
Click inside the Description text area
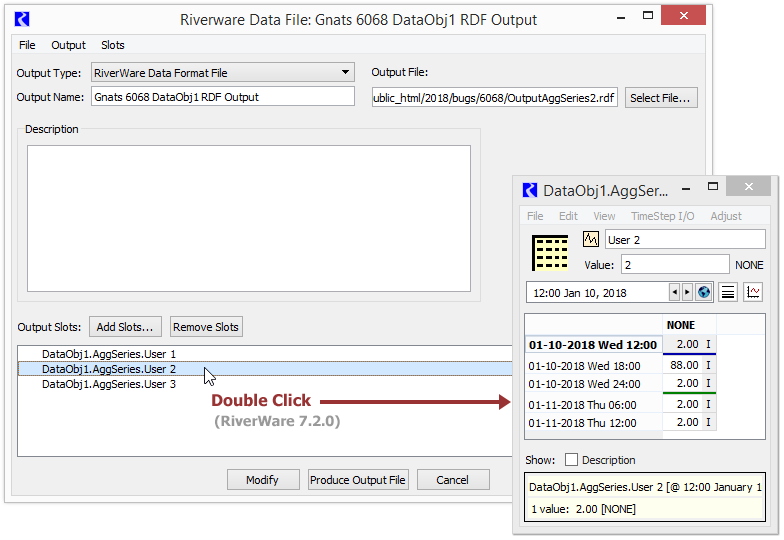(248, 218)
